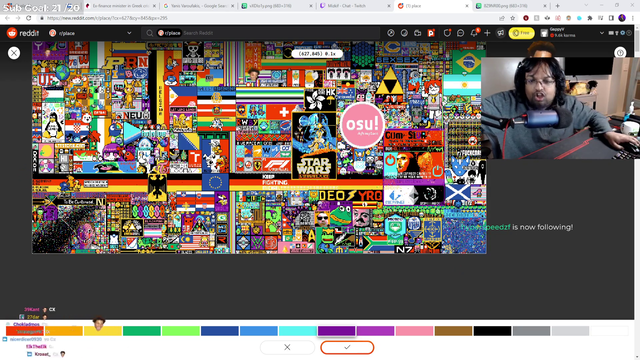Switch to the 829NR00.png browser tab

tap(511, 6)
